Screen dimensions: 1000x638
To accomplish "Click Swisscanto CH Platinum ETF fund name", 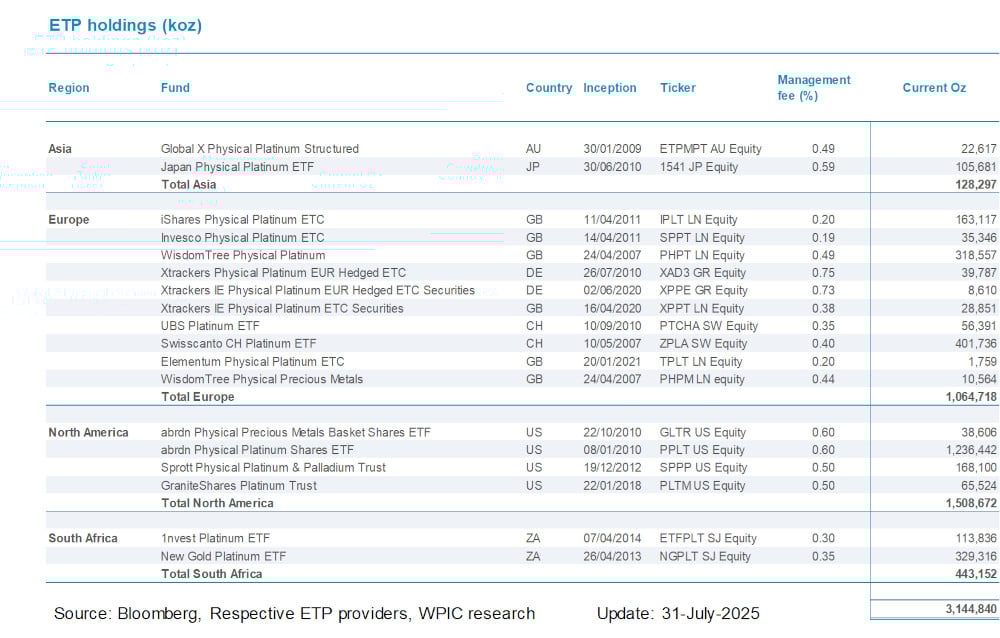I will (239, 343).
